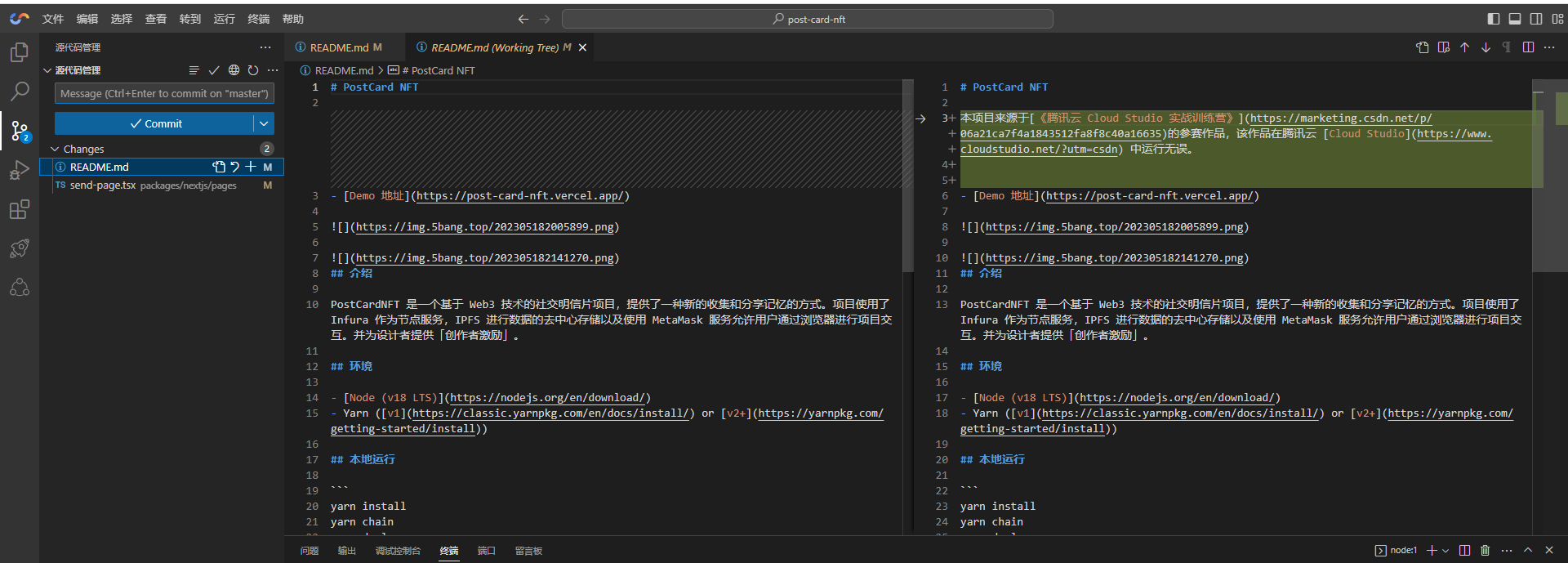Click the Open File icon in diff toolbar

(x=1423, y=47)
